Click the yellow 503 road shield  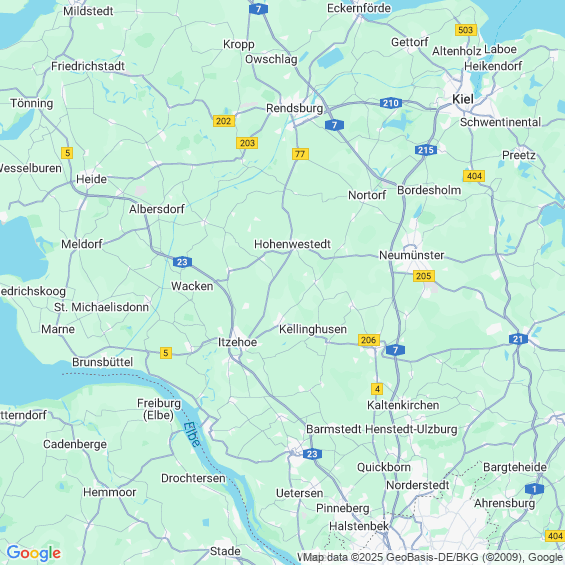tap(466, 30)
